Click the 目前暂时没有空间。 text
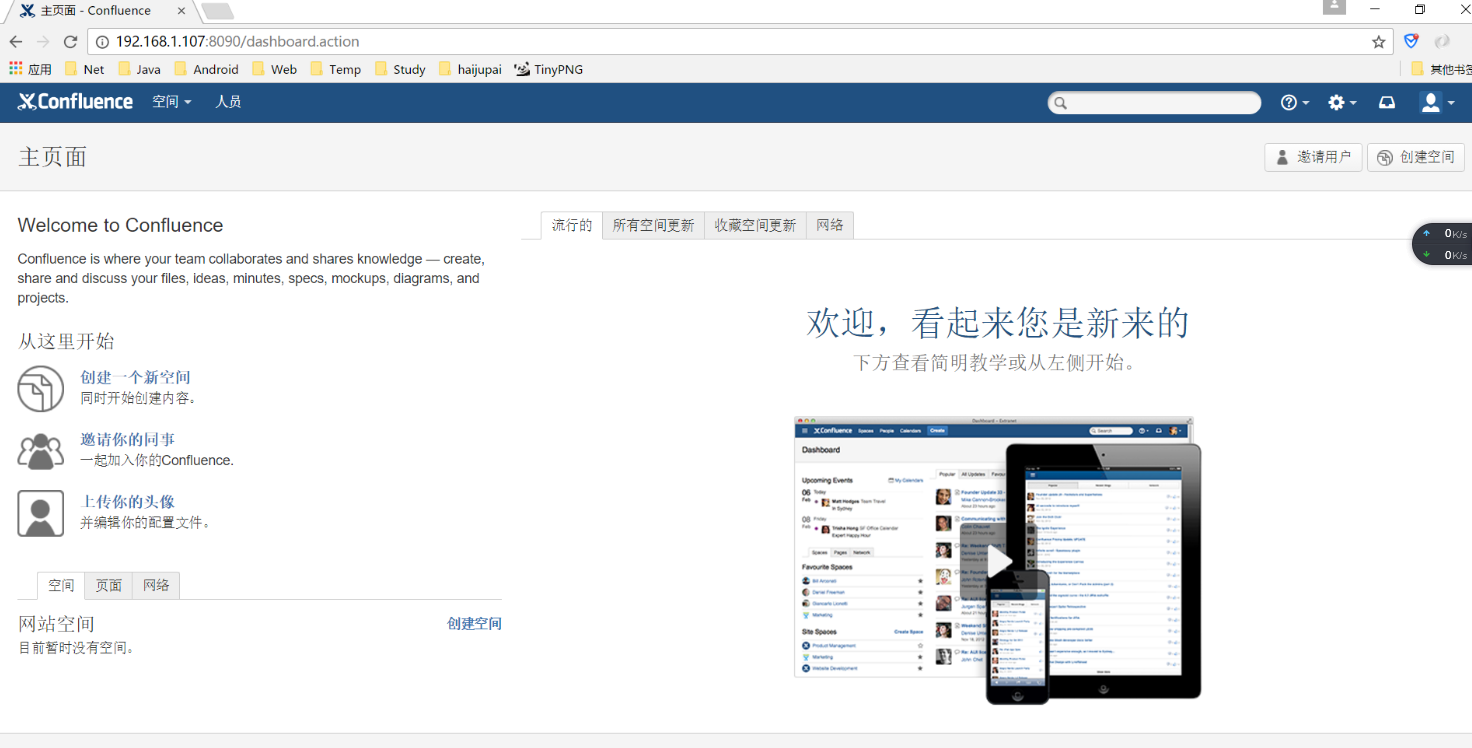 click(77, 648)
